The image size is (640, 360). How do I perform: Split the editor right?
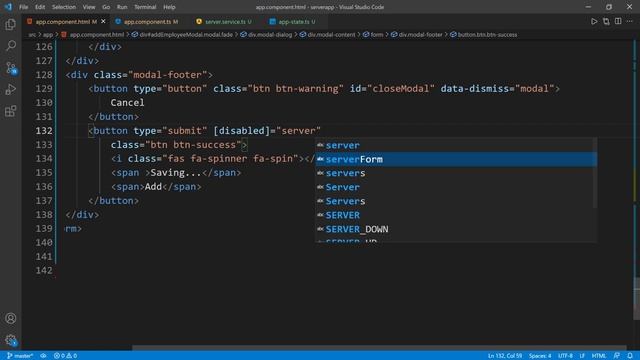pyautogui.click(x=618, y=21)
